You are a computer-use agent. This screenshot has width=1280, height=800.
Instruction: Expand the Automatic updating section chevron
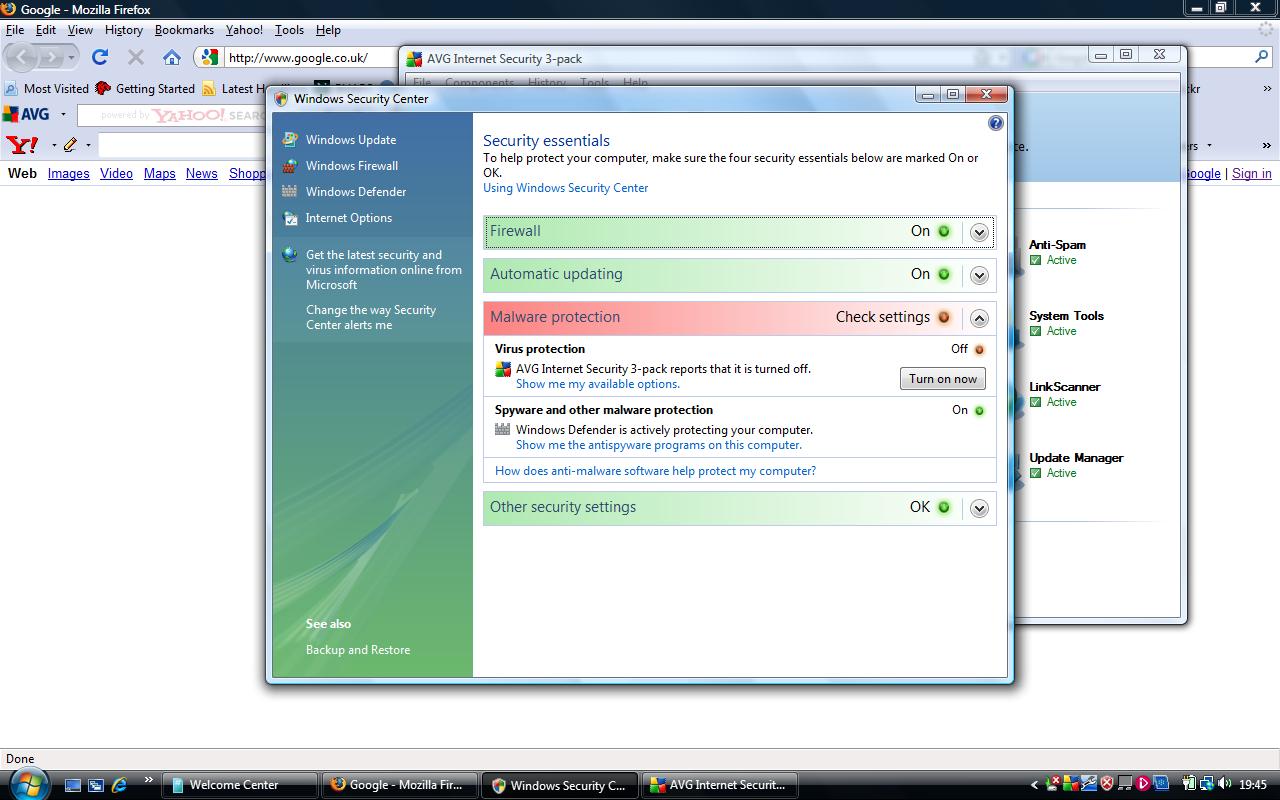pos(979,275)
